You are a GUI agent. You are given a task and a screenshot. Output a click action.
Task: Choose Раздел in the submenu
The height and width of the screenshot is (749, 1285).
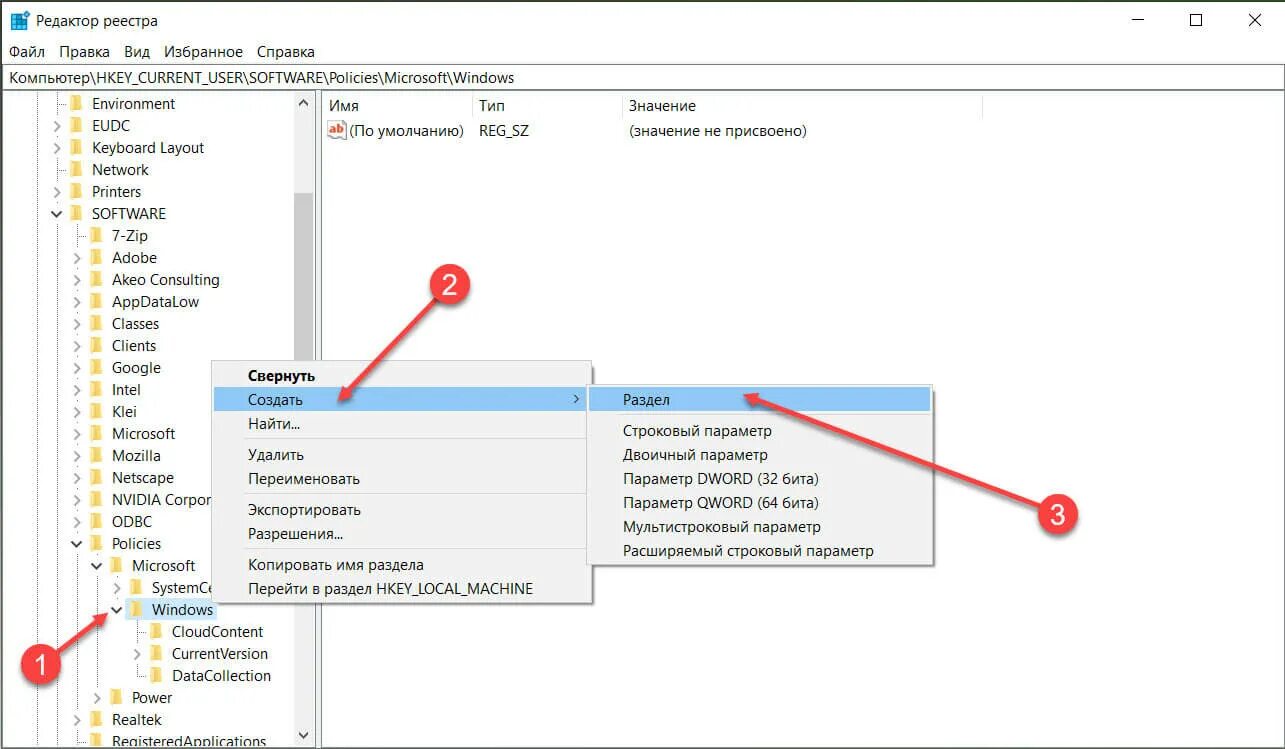(x=760, y=400)
